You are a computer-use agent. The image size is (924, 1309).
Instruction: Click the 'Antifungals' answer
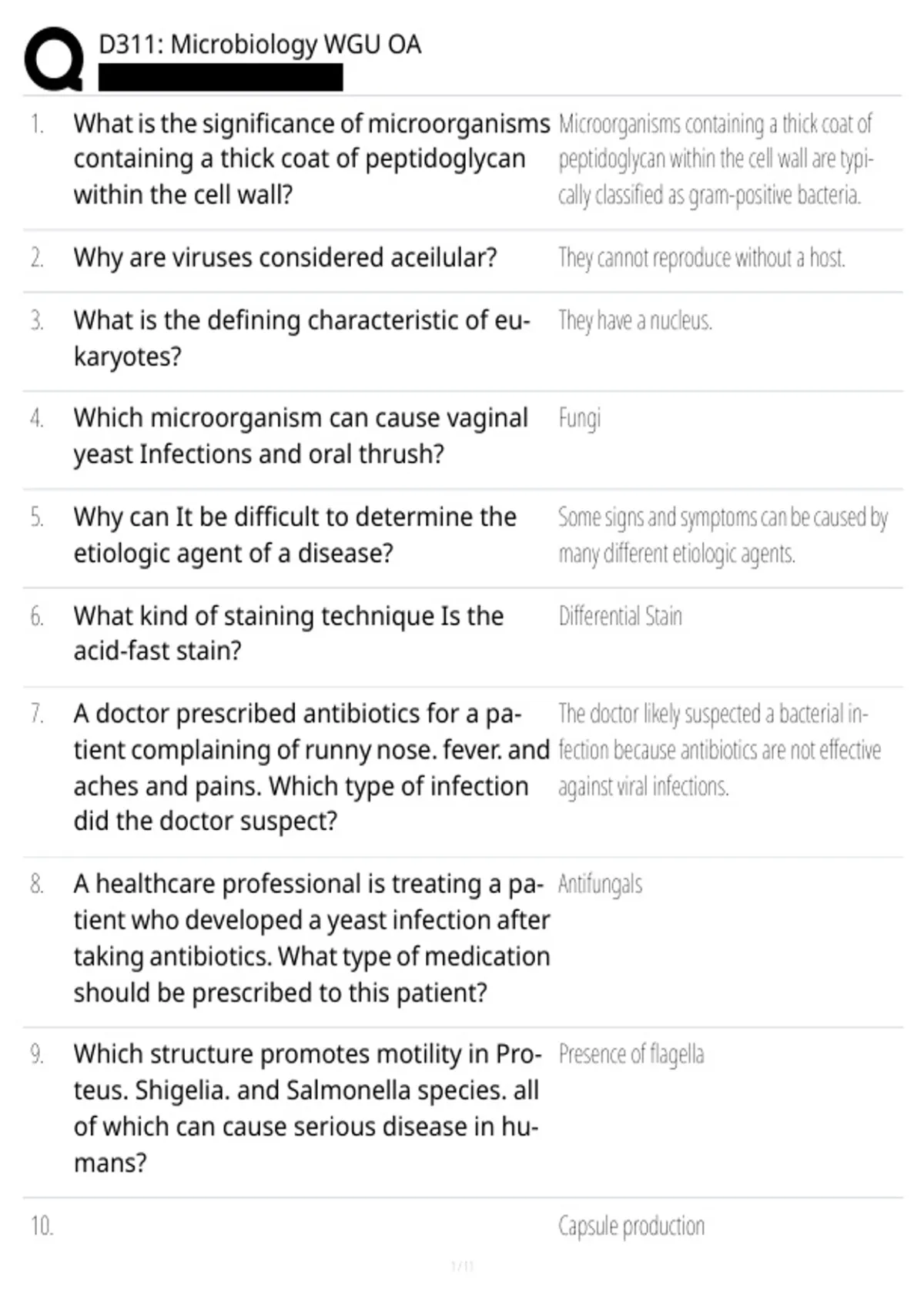coord(600,884)
